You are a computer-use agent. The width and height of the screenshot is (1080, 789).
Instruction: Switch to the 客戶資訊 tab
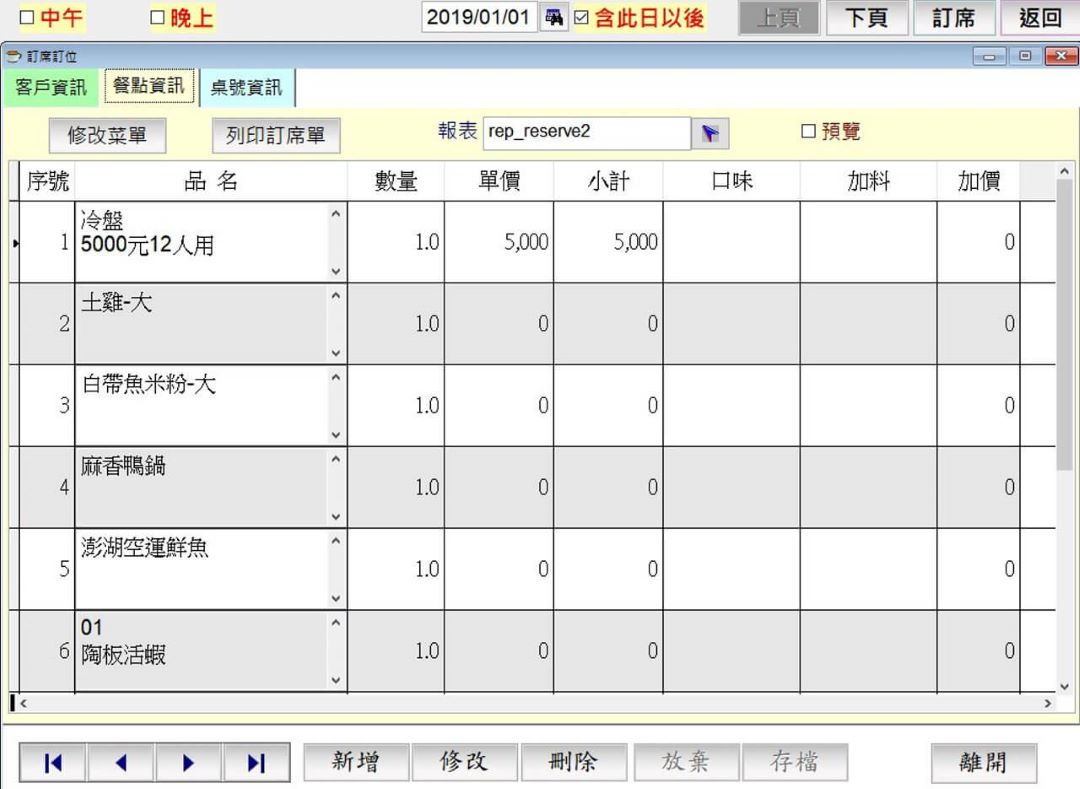tap(52, 87)
